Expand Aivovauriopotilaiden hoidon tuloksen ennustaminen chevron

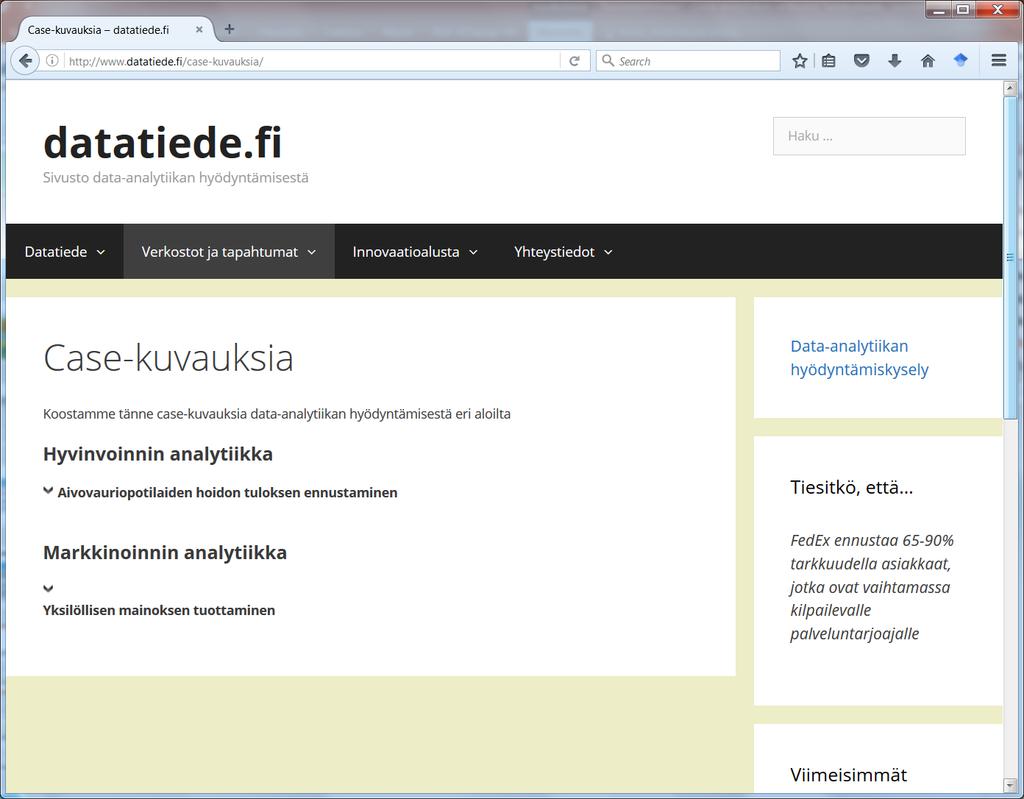[x=48, y=491]
